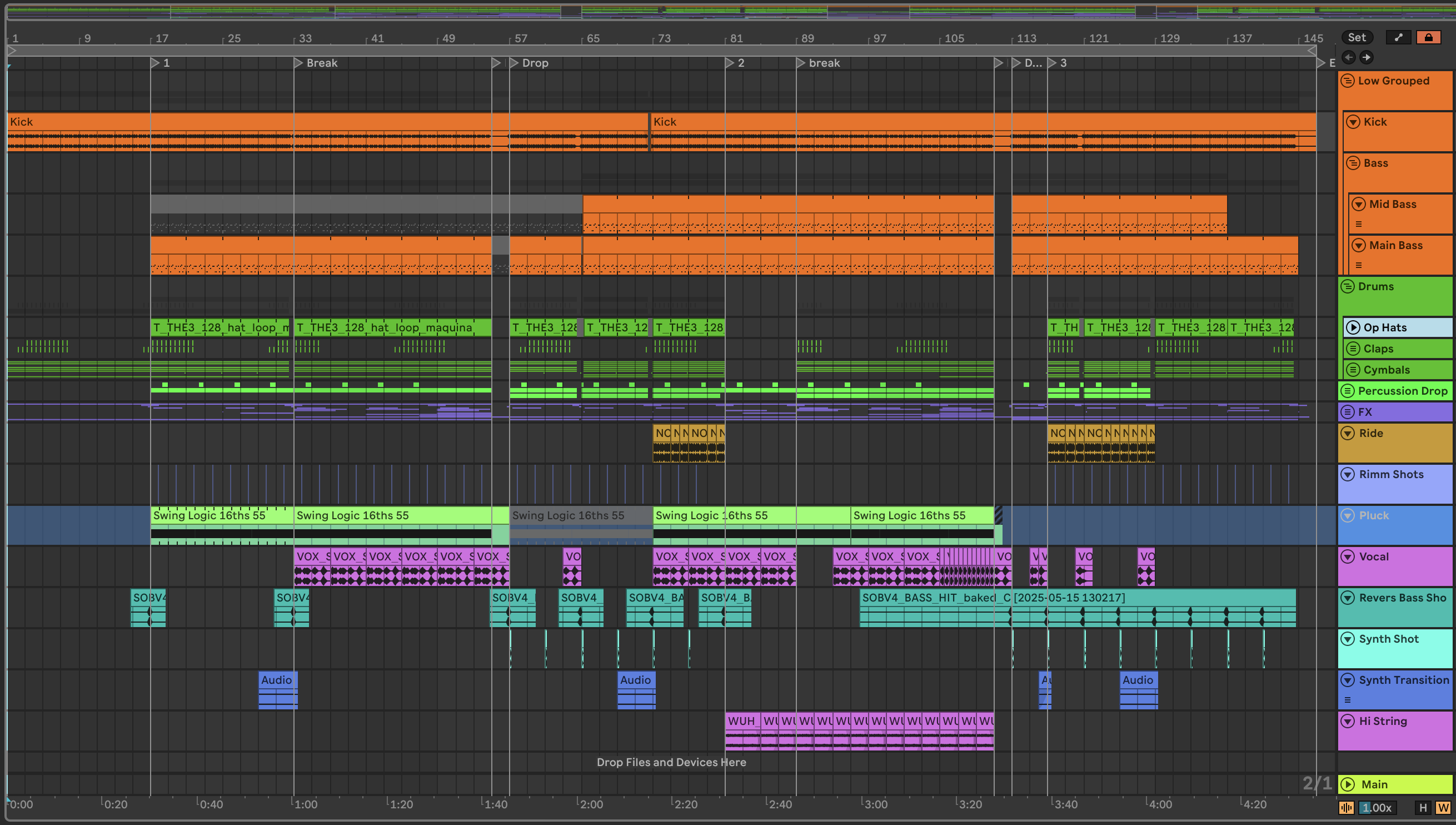Click the Percussion Drop group icon
Viewport: 1456px width, 825px height.
tap(1348, 391)
